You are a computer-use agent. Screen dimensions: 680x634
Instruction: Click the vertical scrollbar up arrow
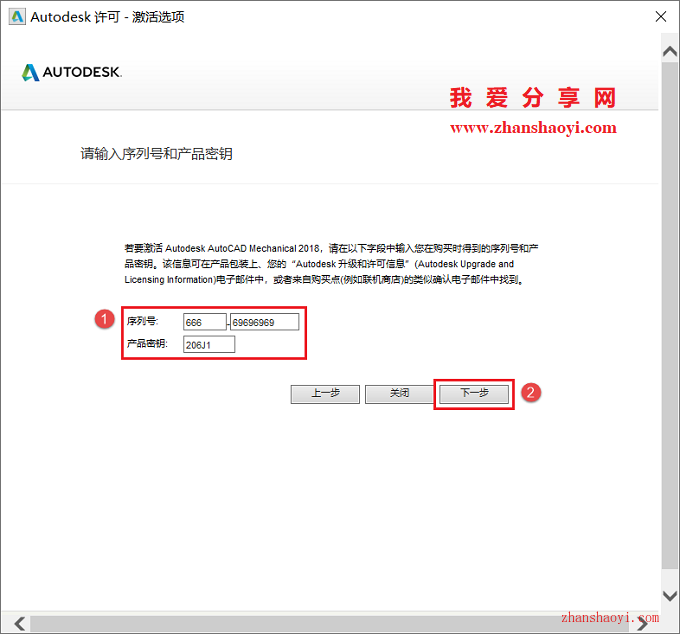coord(670,52)
